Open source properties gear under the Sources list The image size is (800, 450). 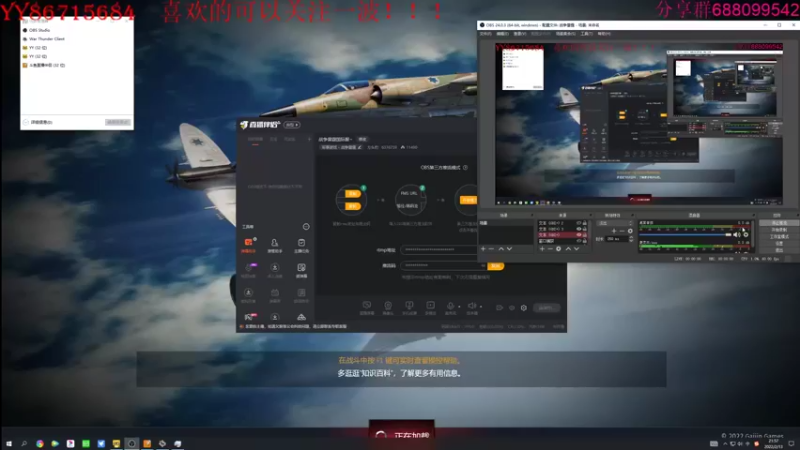(559, 249)
